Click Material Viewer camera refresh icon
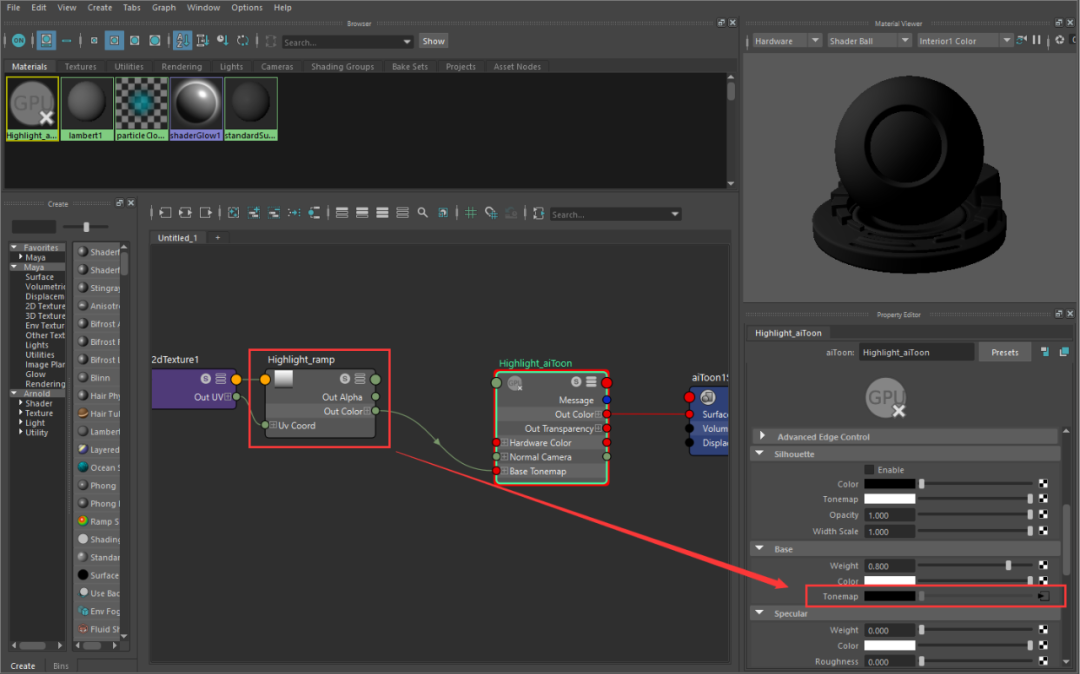 [1021, 40]
